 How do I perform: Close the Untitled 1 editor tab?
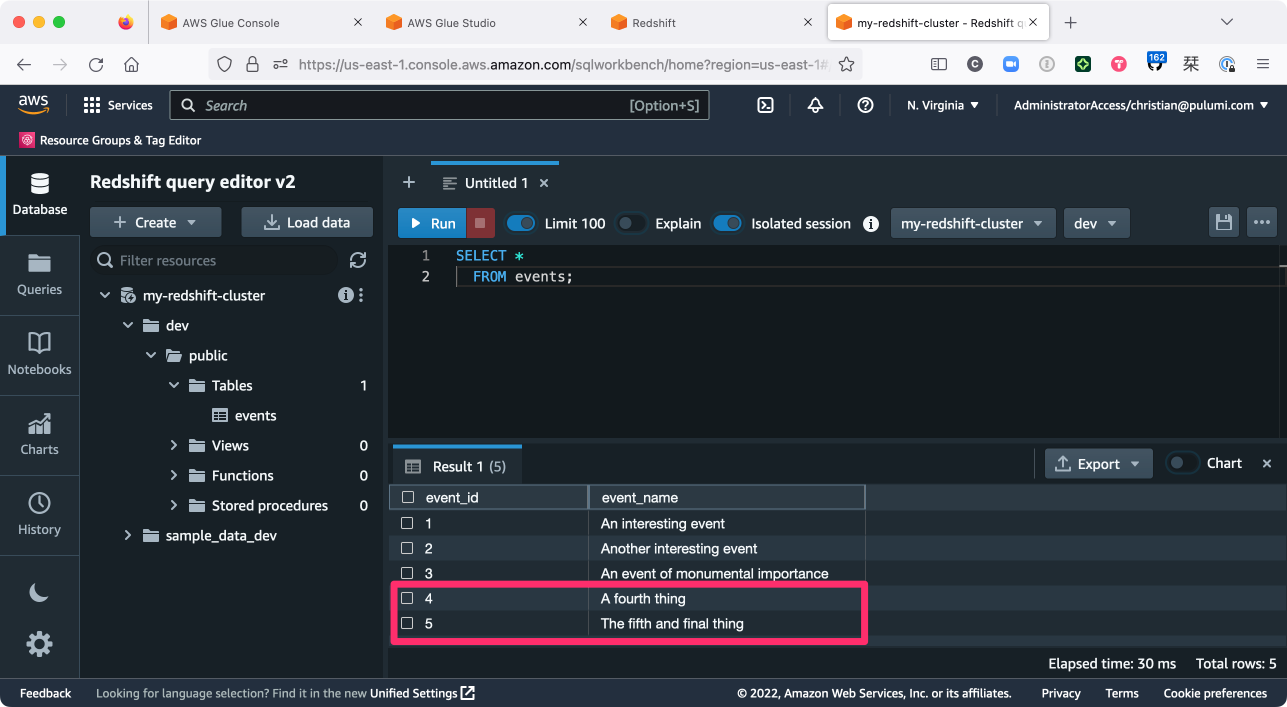point(544,183)
